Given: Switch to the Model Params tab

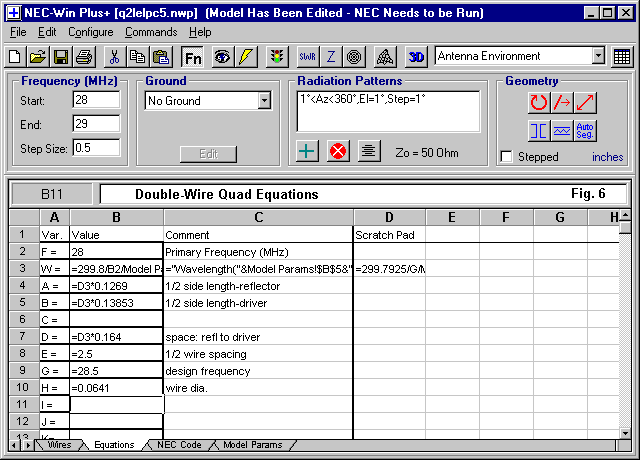Looking at the screenshot, I should 251,445.
